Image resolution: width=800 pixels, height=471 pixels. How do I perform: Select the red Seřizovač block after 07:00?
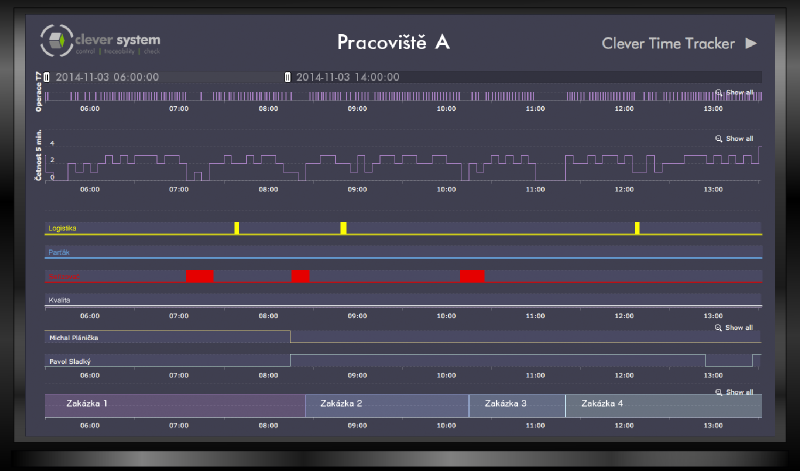click(x=200, y=276)
